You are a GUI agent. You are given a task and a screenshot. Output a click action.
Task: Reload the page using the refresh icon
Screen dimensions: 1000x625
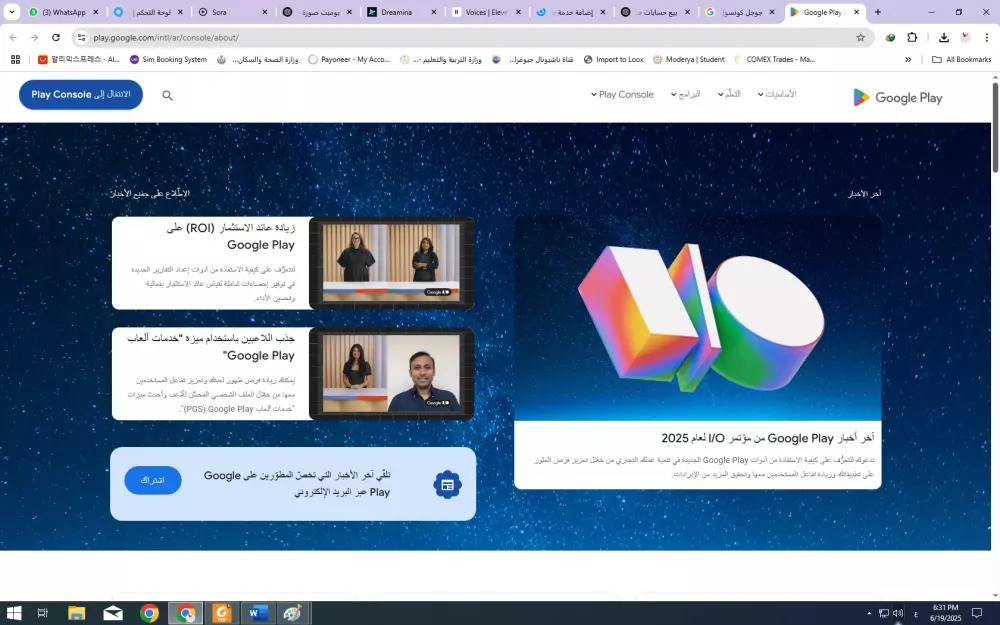point(56,36)
